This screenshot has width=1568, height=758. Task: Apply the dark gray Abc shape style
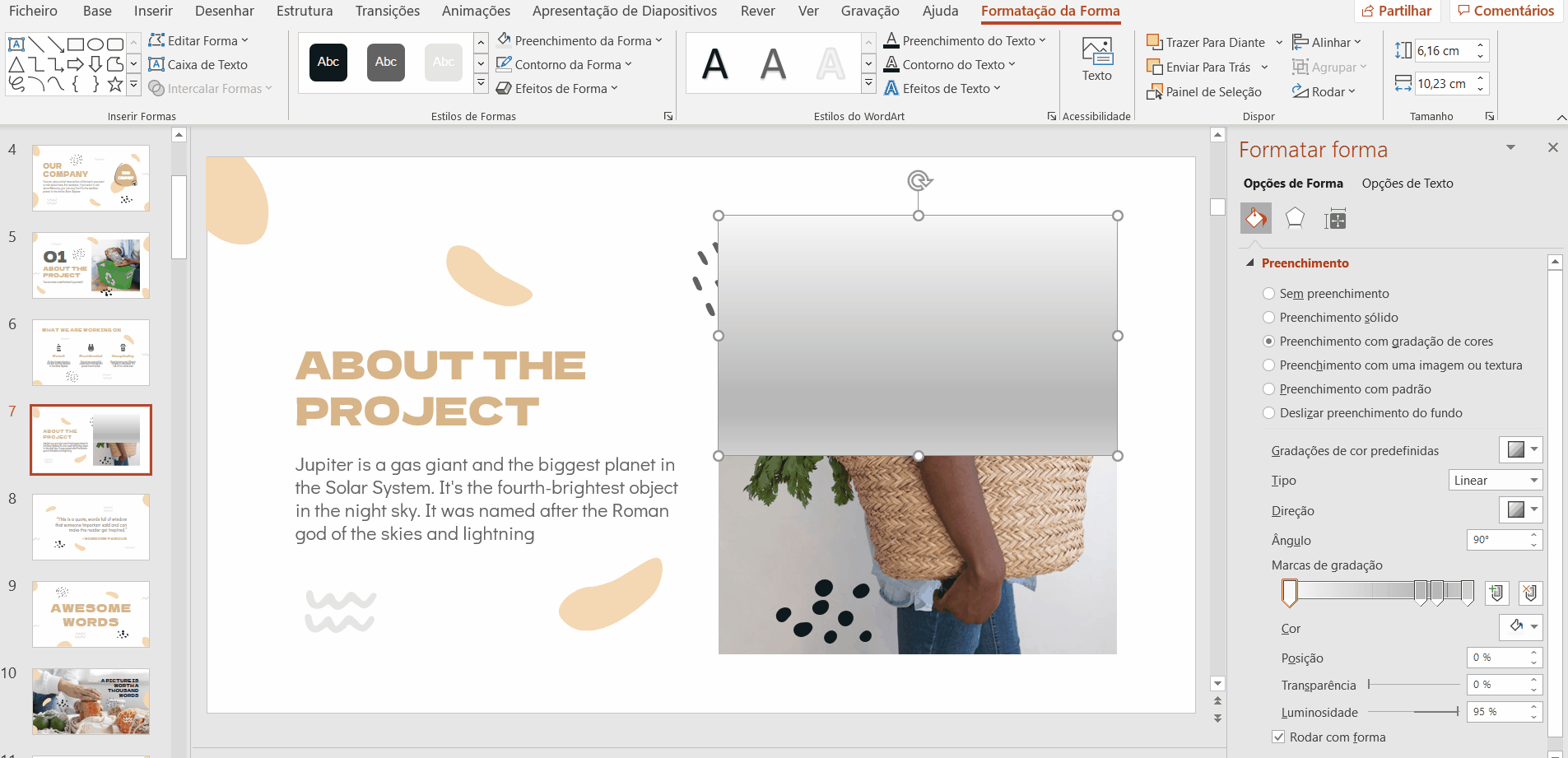386,63
